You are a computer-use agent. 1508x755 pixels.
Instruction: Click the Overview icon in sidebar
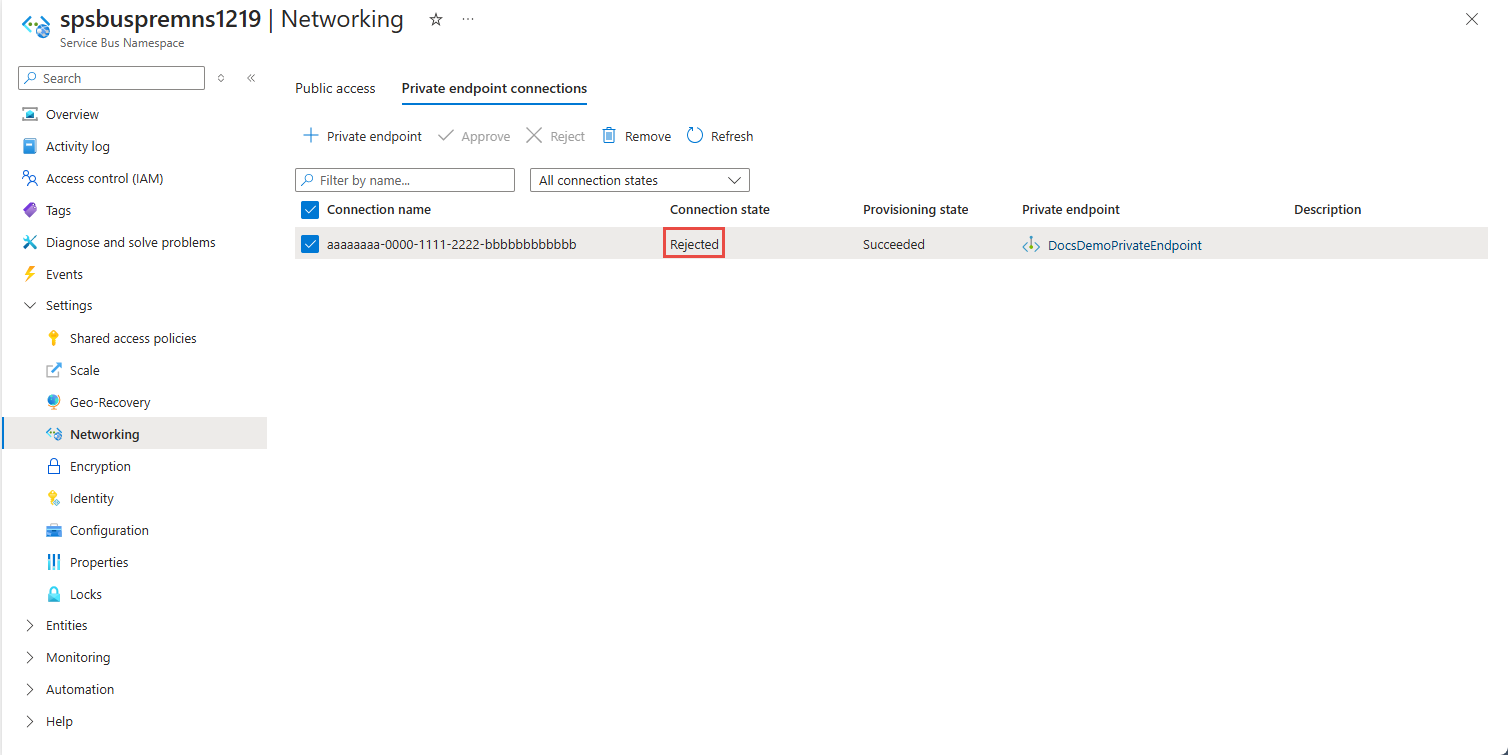[30, 114]
